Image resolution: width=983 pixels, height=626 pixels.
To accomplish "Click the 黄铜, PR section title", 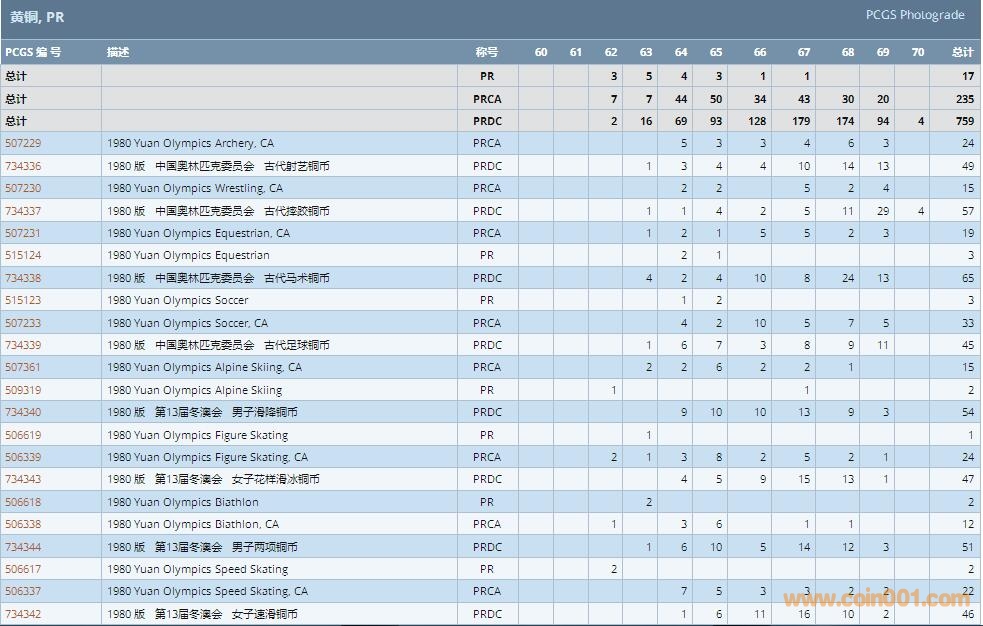I will point(37,17).
